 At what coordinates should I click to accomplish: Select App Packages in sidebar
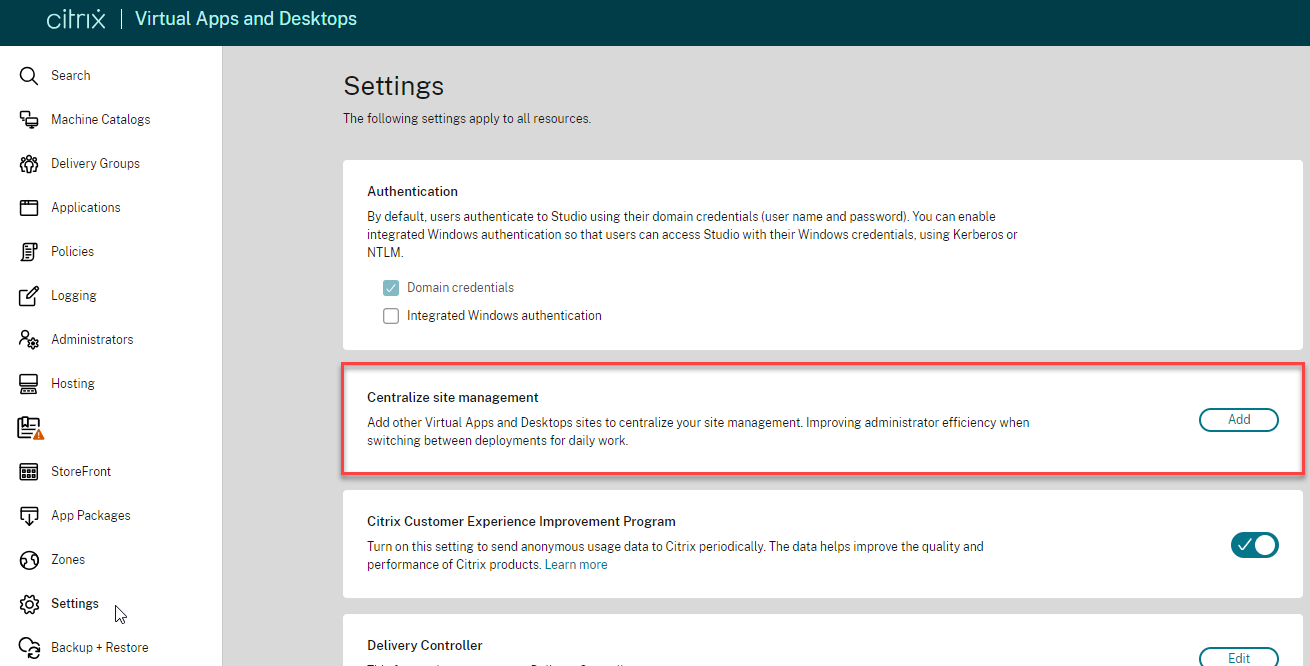pyautogui.click(x=91, y=516)
